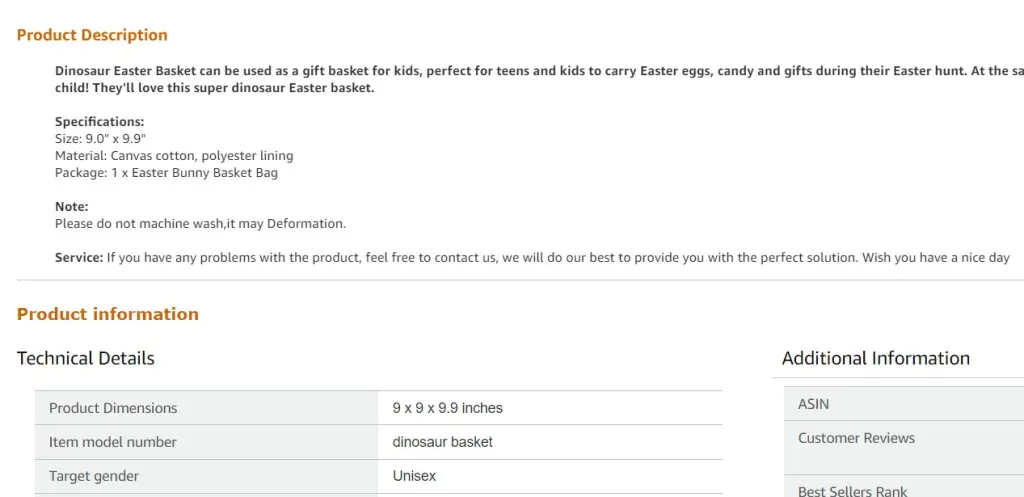
Task: Click the ASIN row label
Action: [813, 404]
